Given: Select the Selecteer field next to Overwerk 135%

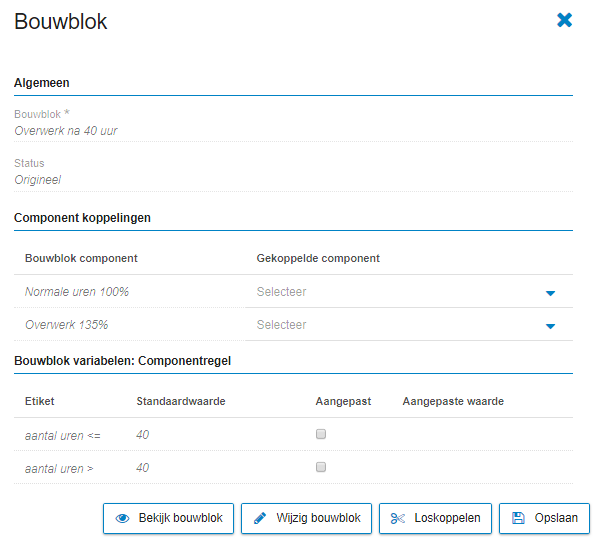Looking at the screenshot, I should pyautogui.click(x=409, y=325).
